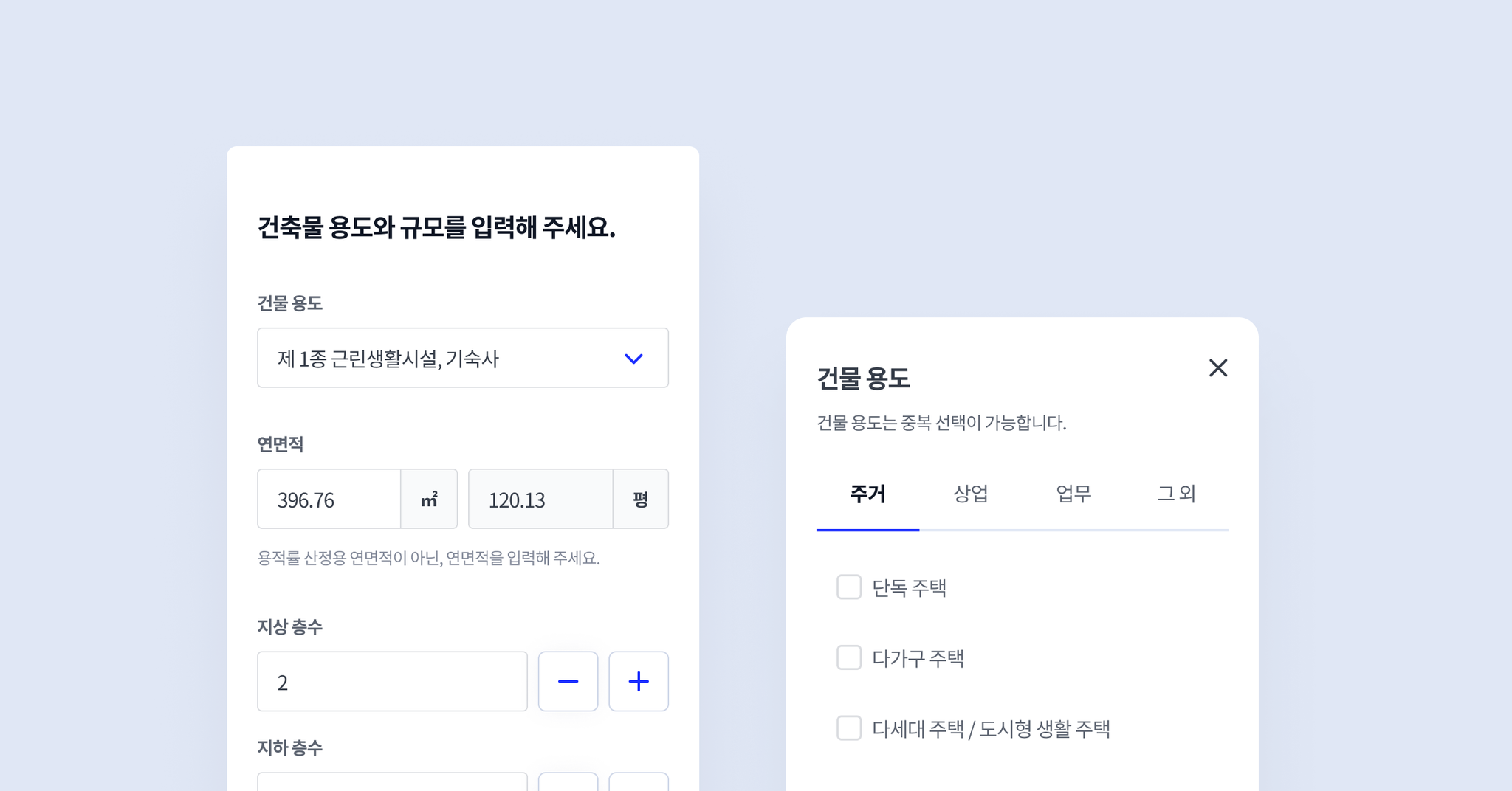Click the 120.13 평 area field
This screenshot has height=791, width=1512.
tap(540, 499)
